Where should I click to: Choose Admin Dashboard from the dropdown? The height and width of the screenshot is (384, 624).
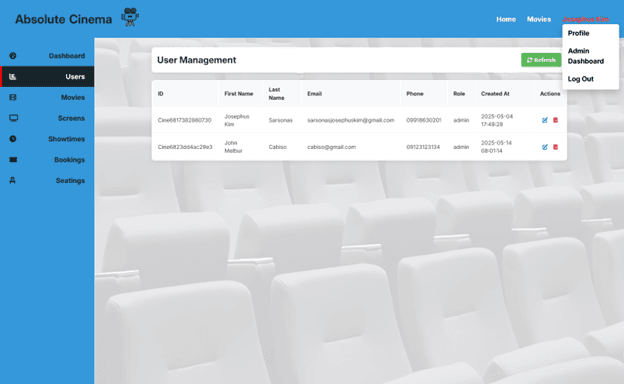pyautogui.click(x=585, y=56)
